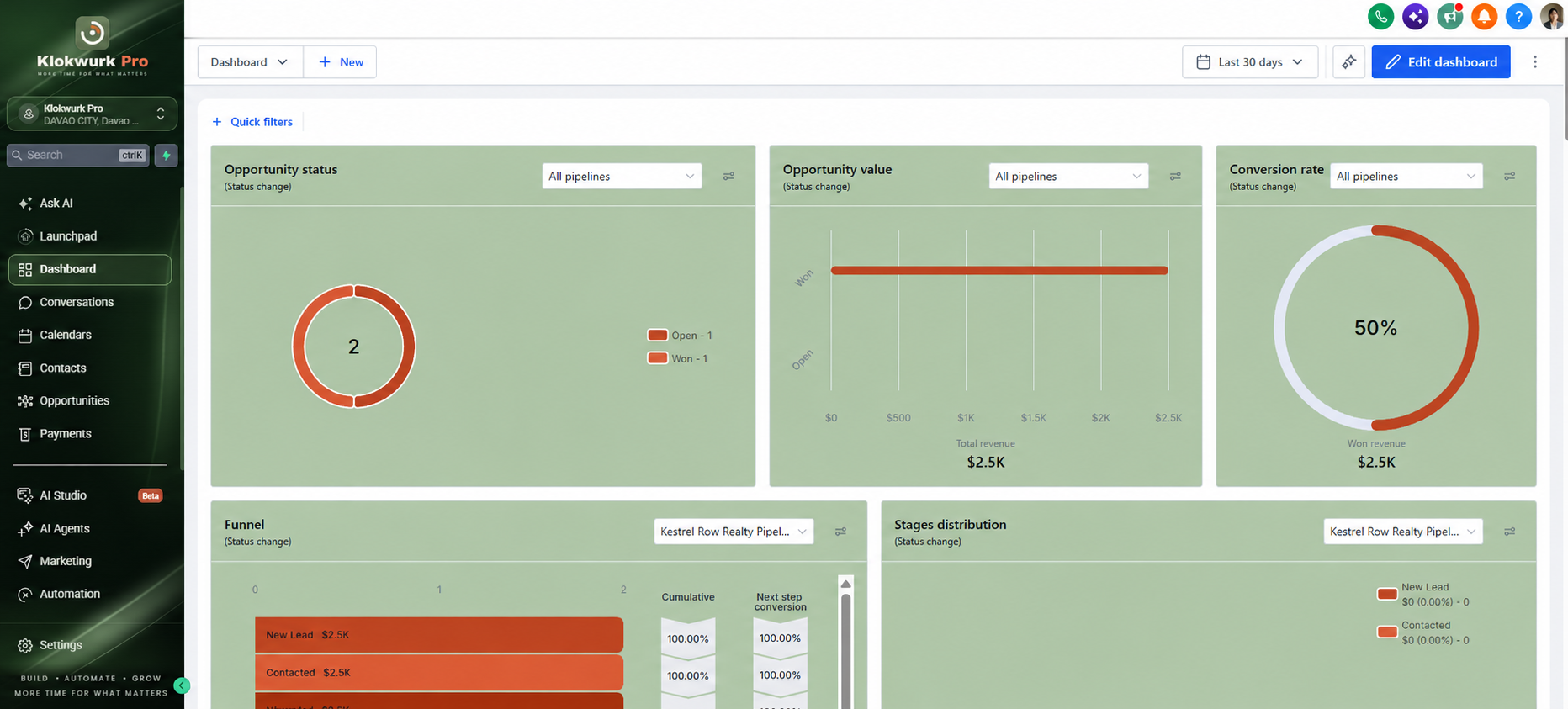The height and width of the screenshot is (709, 1568).
Task: Toggle the Won - 1 legend item
Action: click(x=678, y=358)
